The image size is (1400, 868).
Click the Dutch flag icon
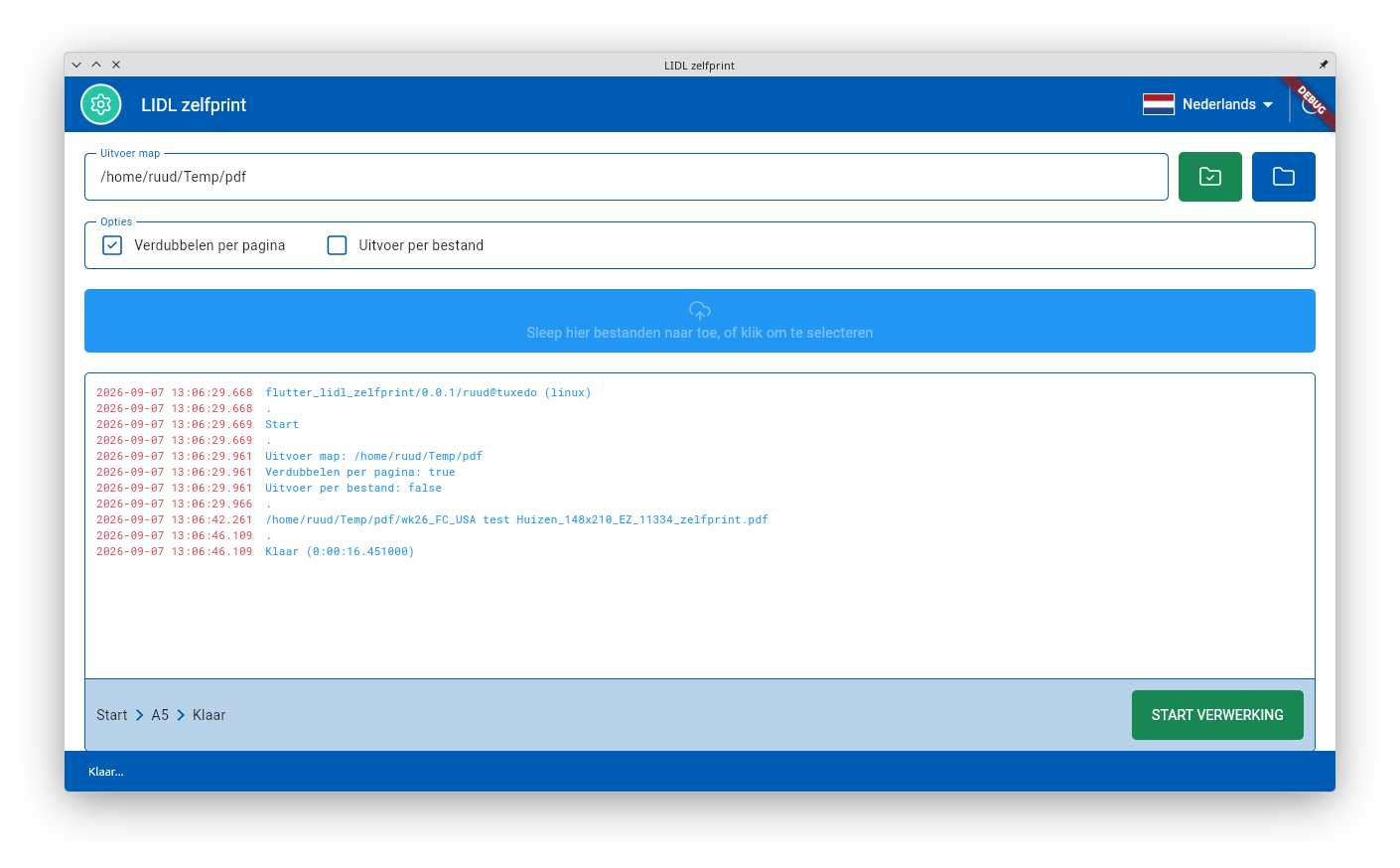click(x=1159, y=104)
